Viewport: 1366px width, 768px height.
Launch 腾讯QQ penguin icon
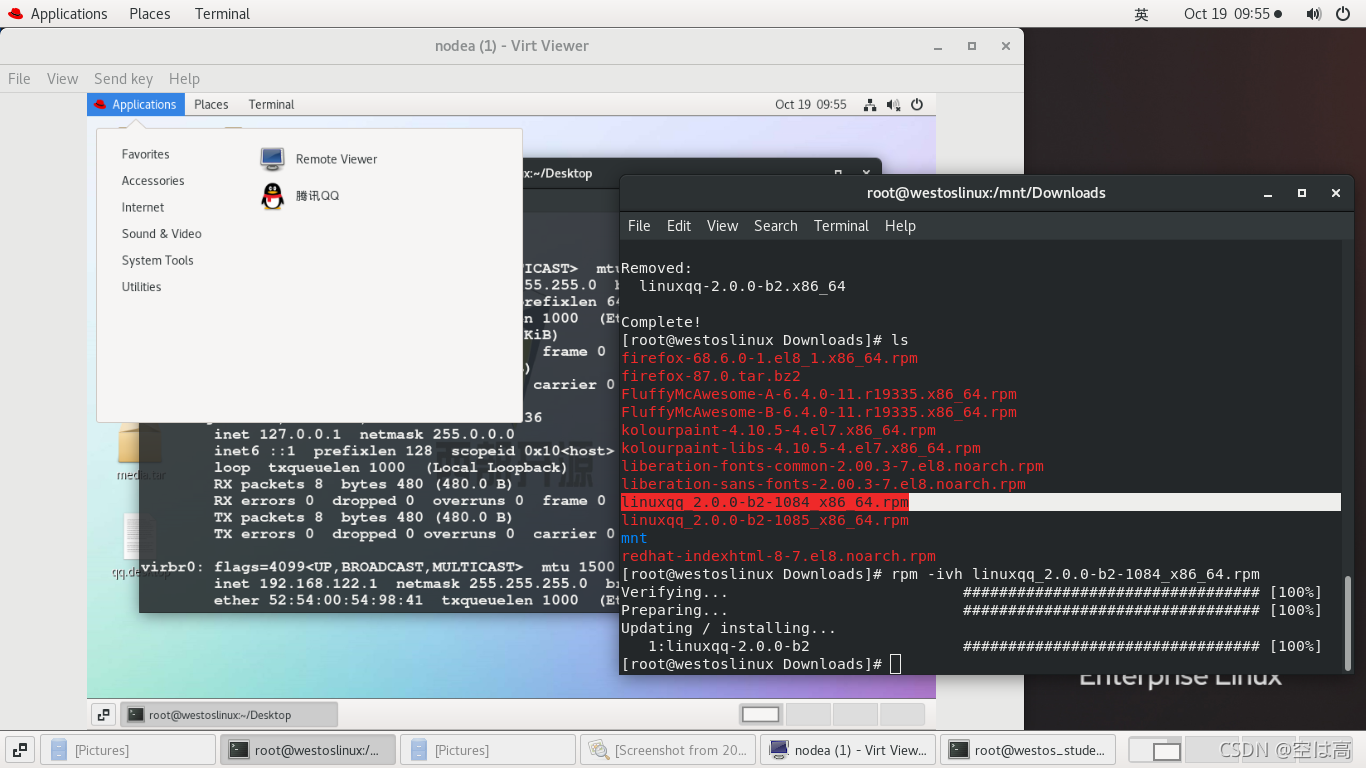click(272, 196)
